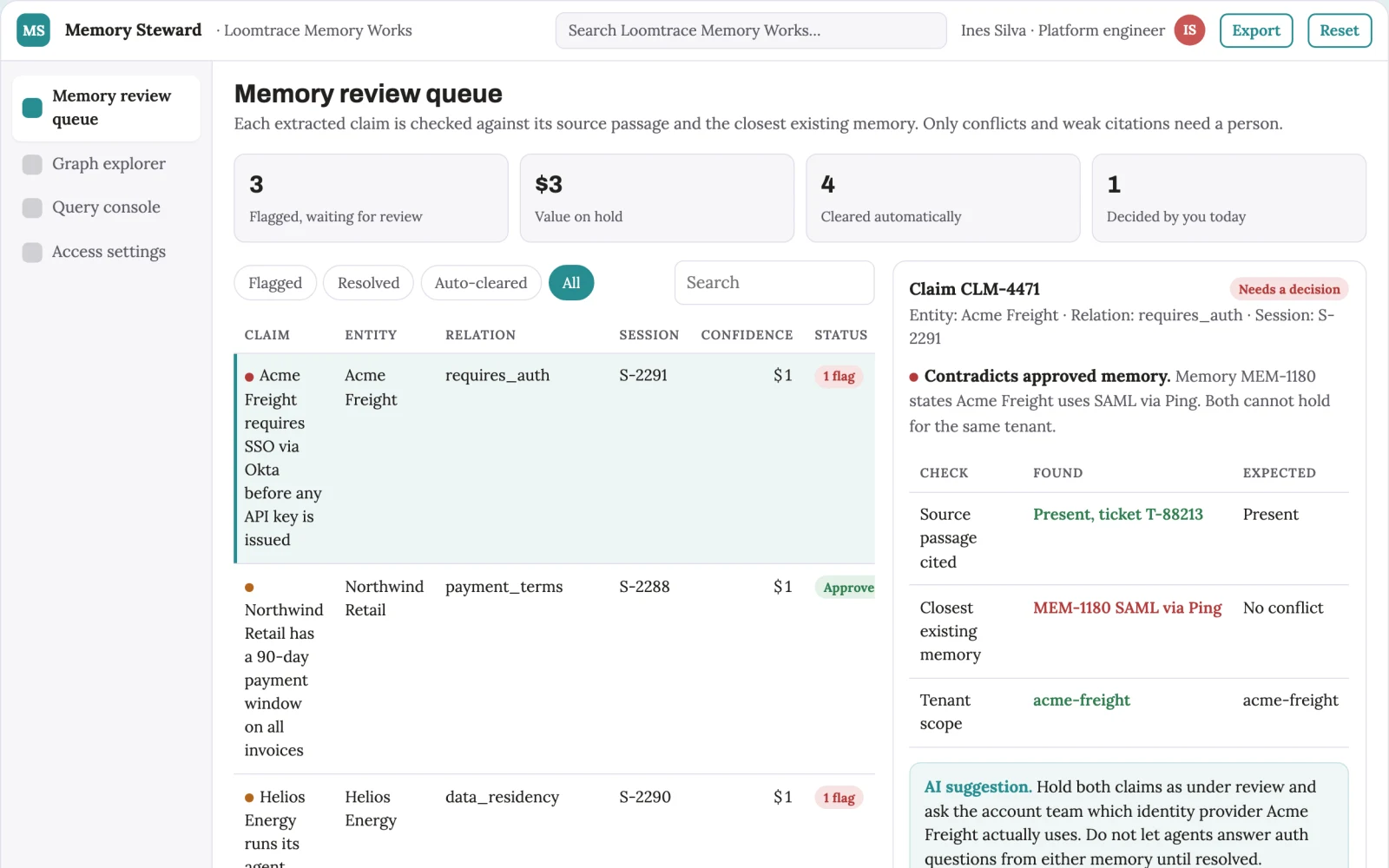The image size is (1389, 868).
Task: Switch to the Auto-cleared filter
Action: (x=480, y=283)
